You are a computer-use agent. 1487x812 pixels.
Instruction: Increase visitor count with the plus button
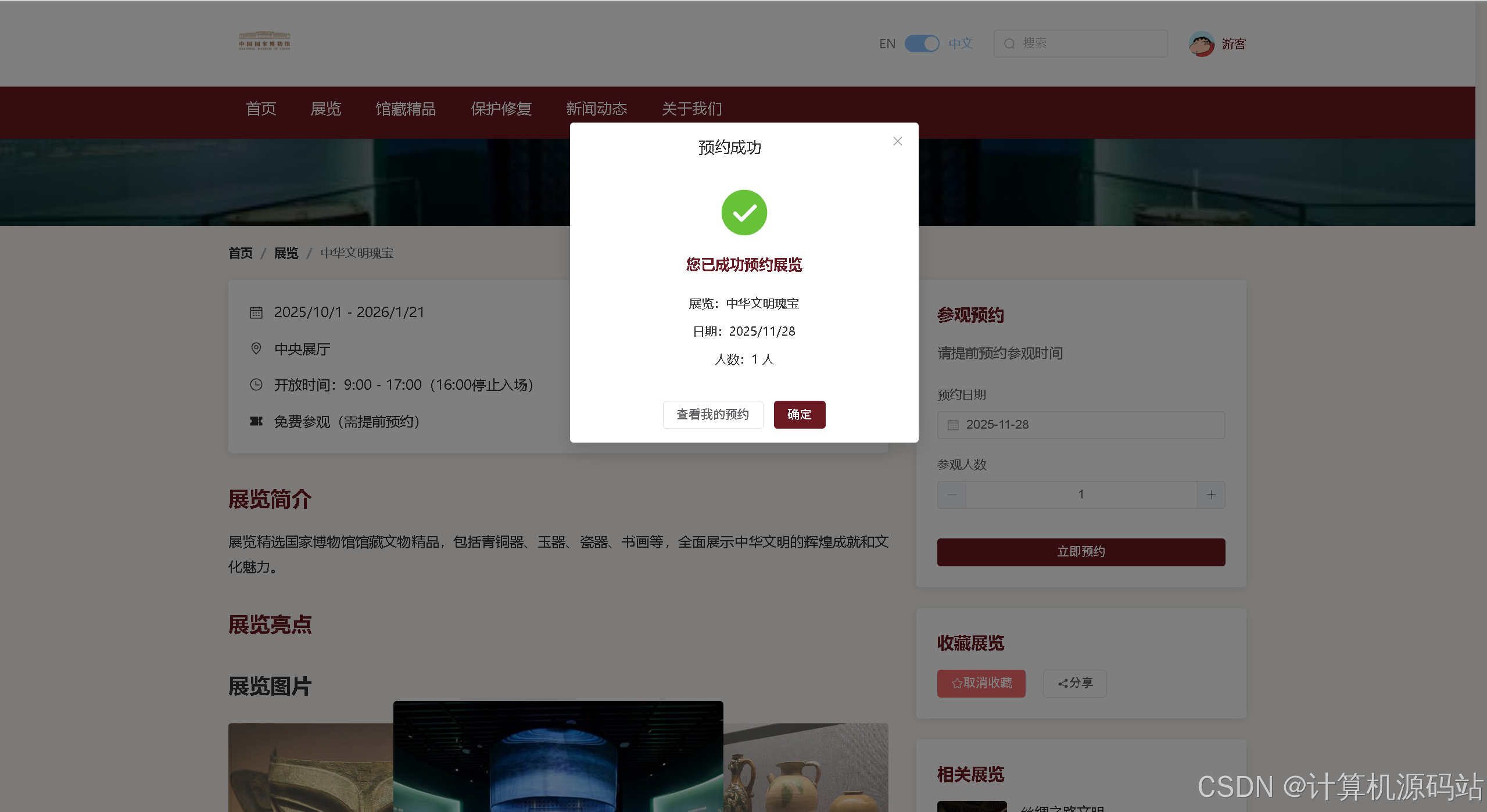(1211, 494)
